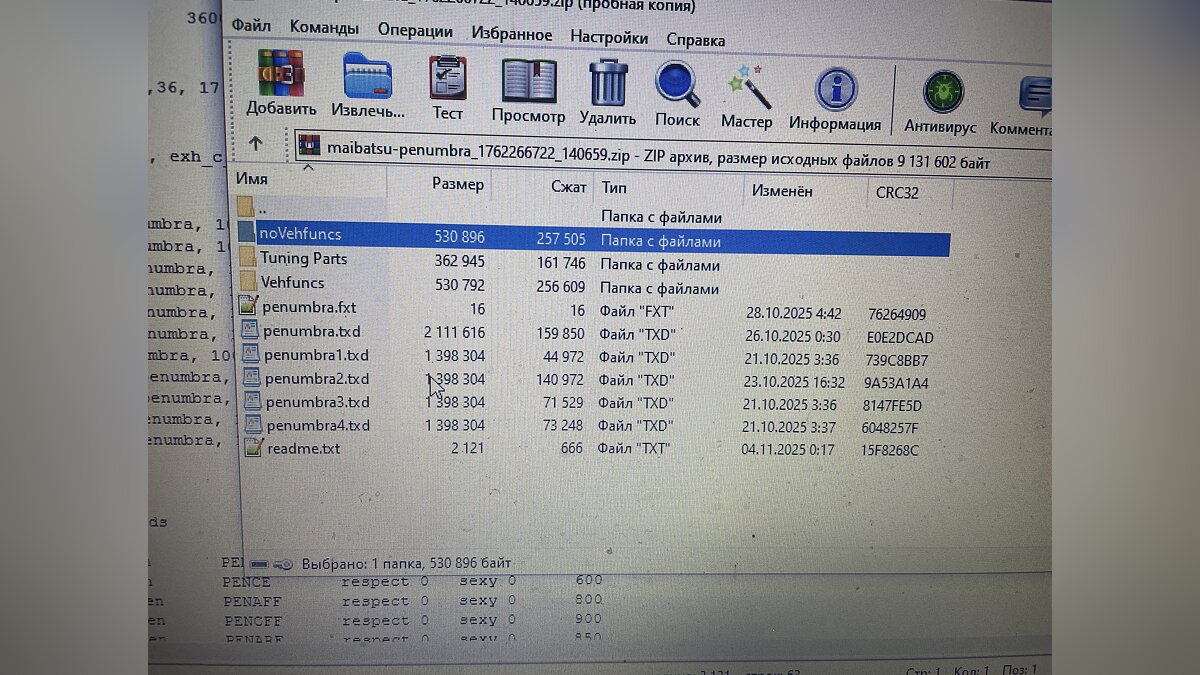The height and width of the screenshot is (675, 1200).
Task: Open the Поиск (Find) magnifier icon
Action: [x=677, y=86]
